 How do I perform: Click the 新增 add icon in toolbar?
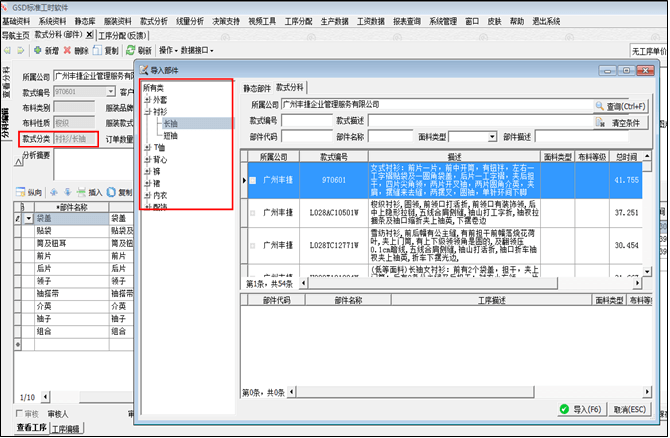tap(38, 50)
